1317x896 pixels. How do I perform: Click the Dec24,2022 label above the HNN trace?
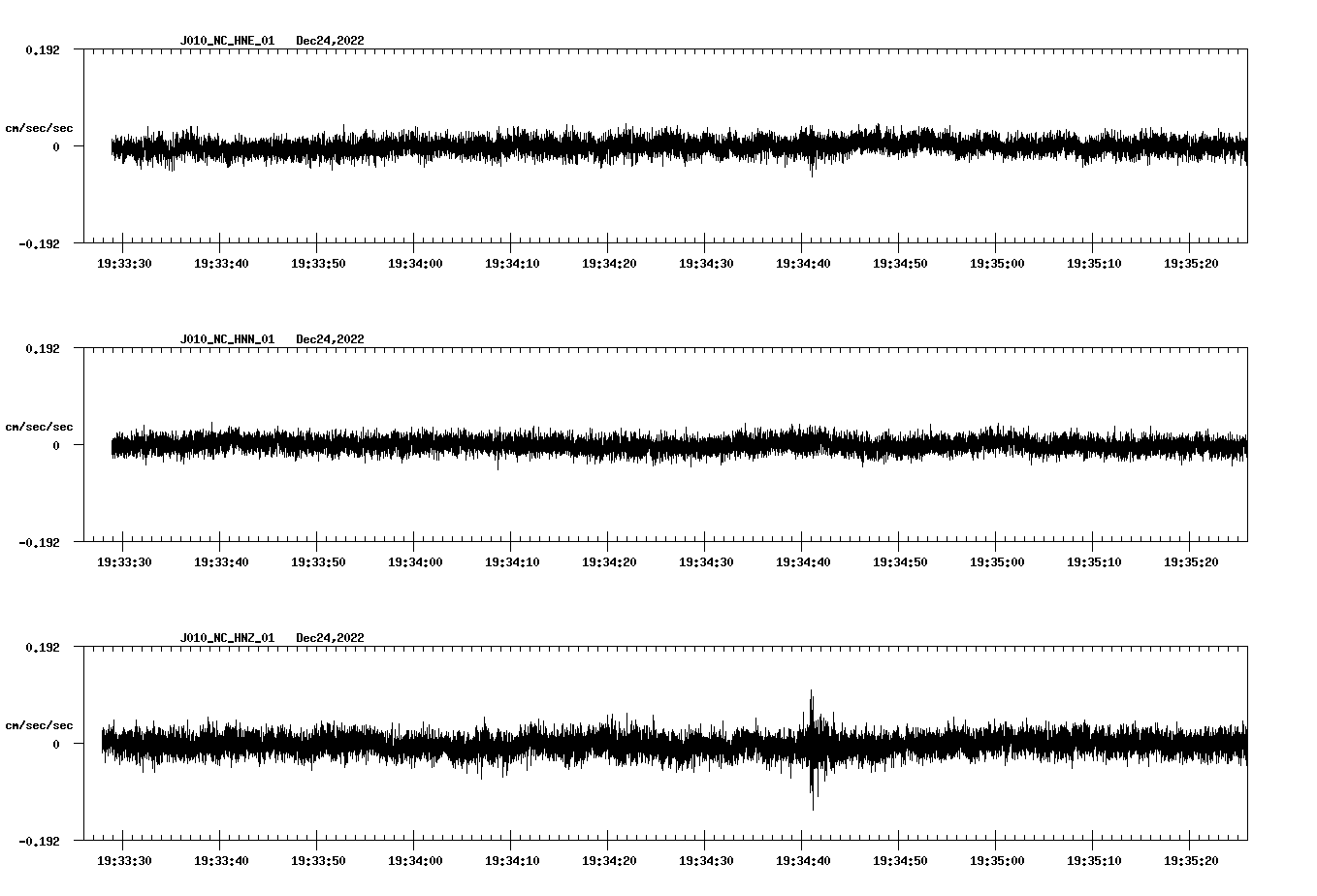331,338
